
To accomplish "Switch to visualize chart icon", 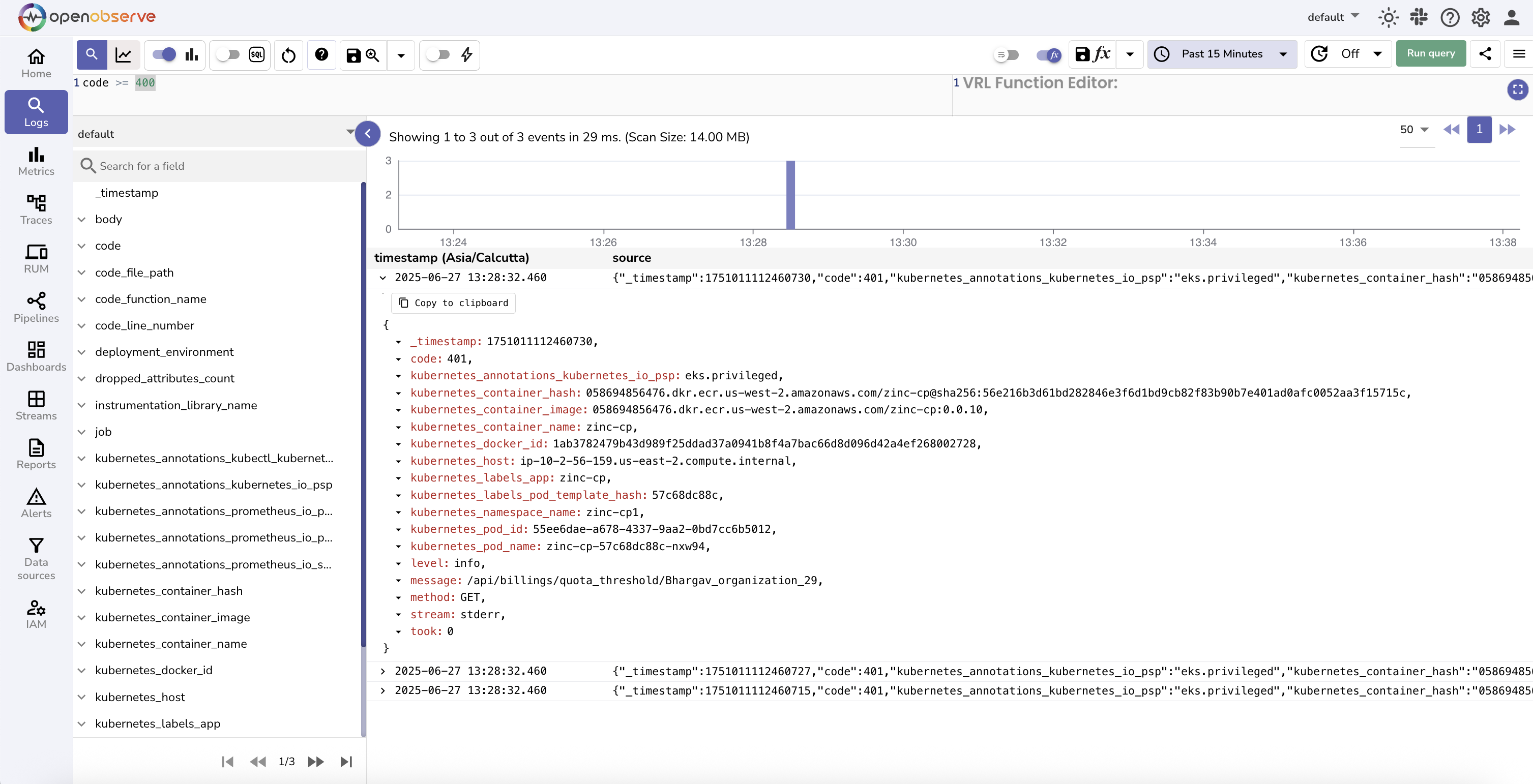I will pyautogui.click(x=123, y=55).
